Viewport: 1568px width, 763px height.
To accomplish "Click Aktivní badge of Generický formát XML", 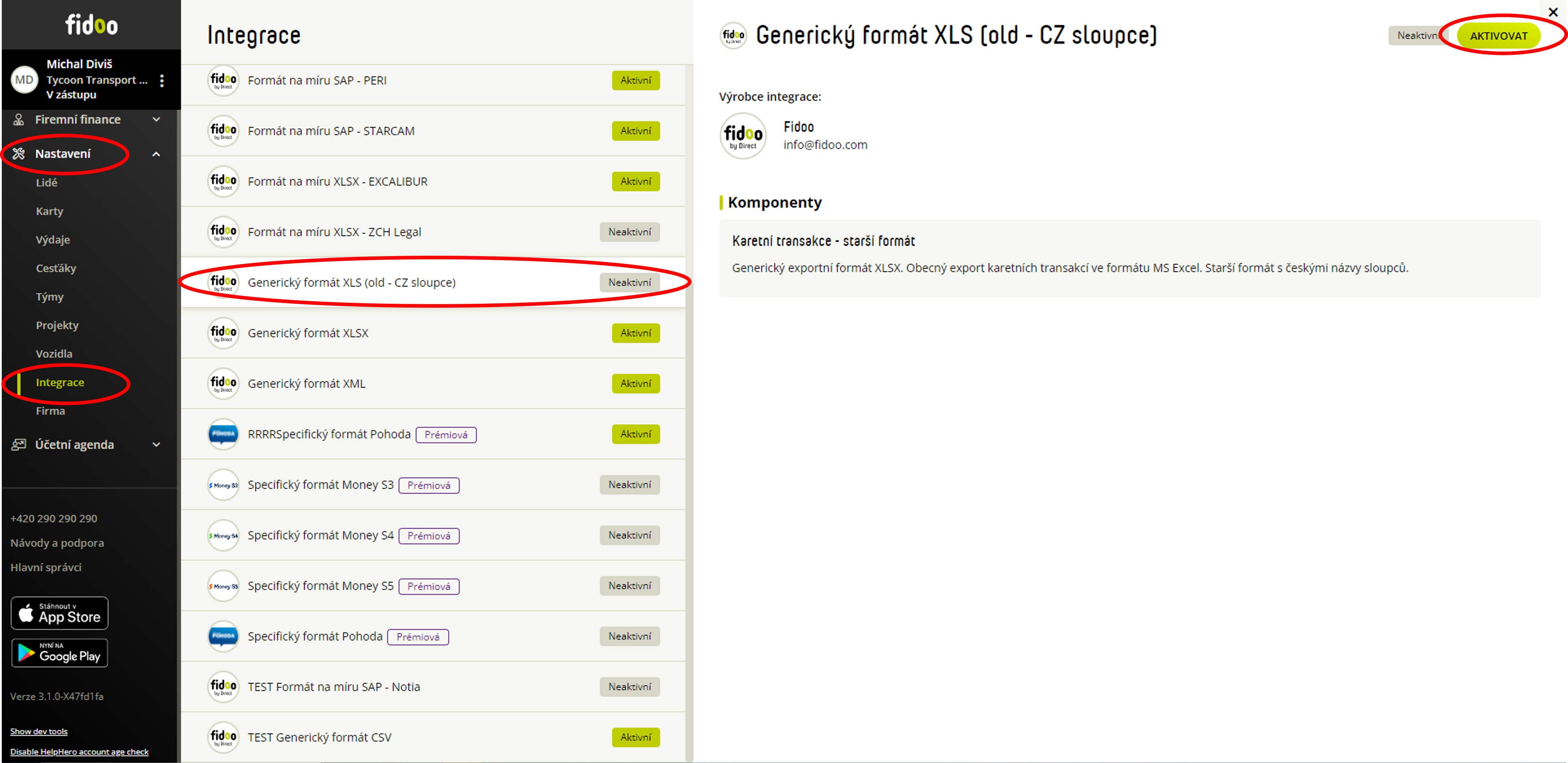I will (x=635, y=383).
